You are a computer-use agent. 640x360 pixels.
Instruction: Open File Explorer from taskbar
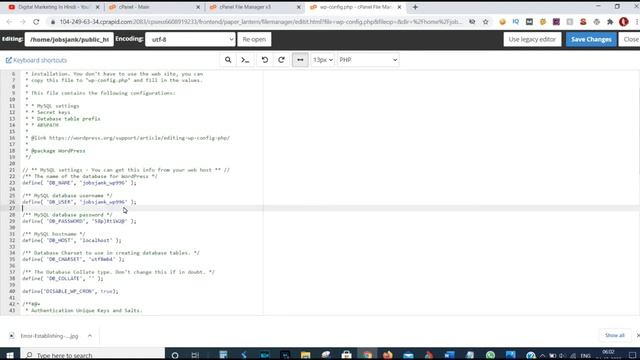(305, 355)
